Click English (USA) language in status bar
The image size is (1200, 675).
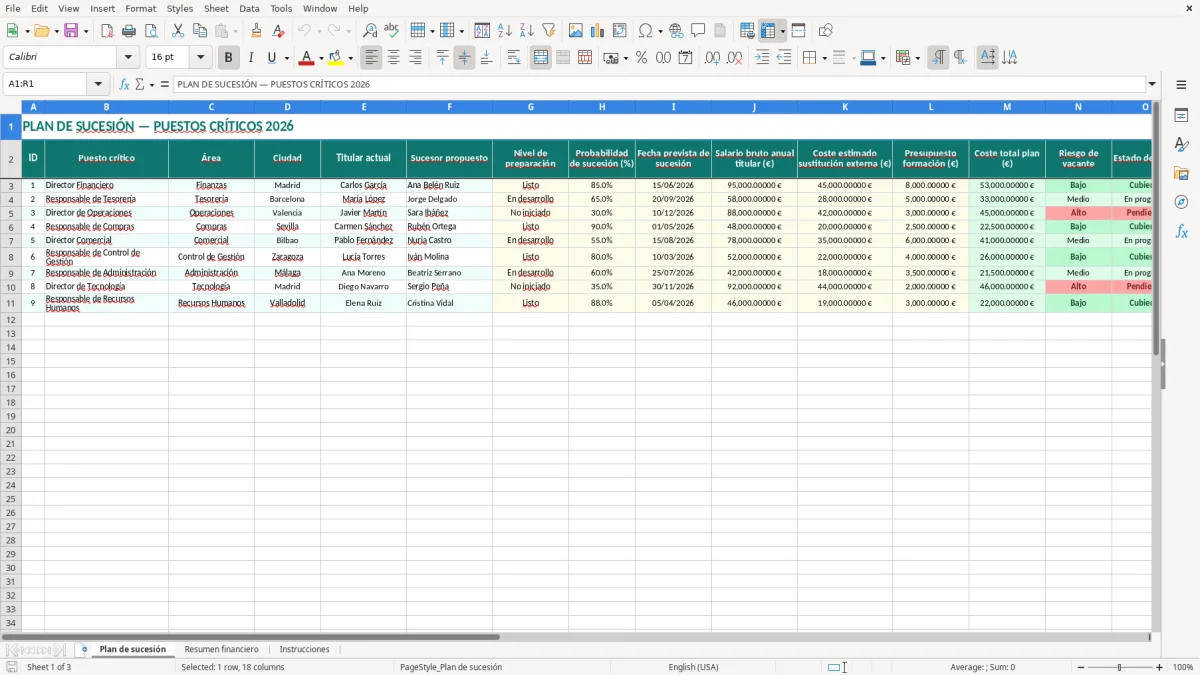[693, 667]
